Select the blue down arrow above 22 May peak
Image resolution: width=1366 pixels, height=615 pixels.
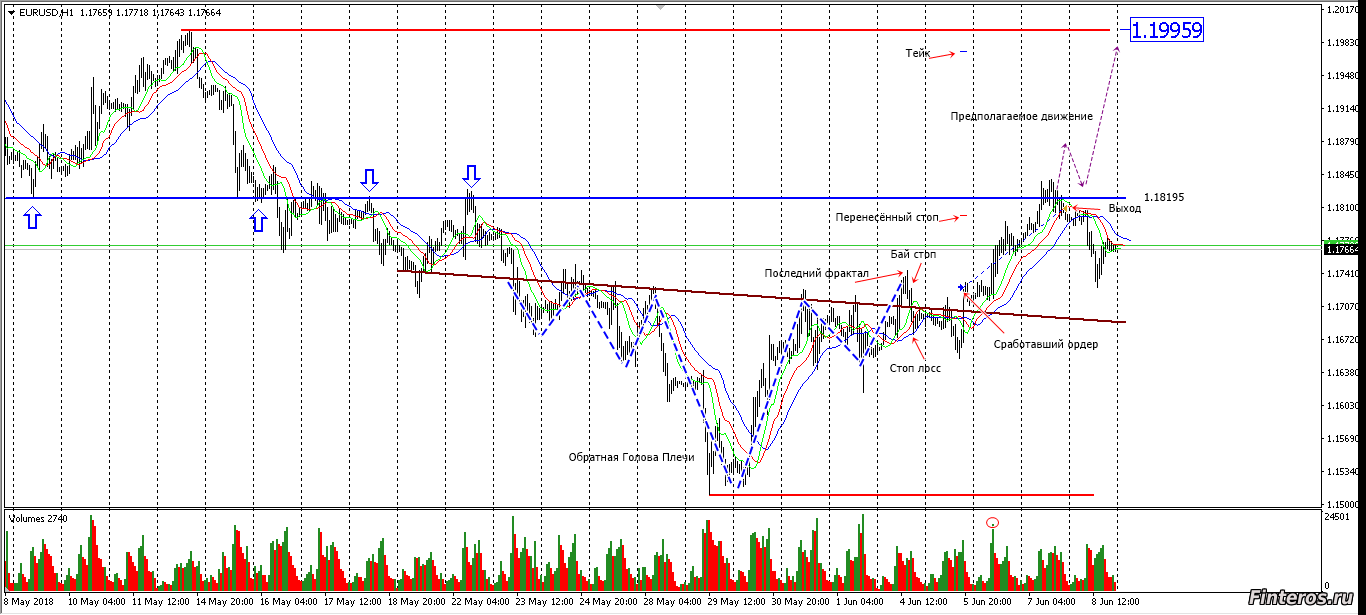point(471,177)
